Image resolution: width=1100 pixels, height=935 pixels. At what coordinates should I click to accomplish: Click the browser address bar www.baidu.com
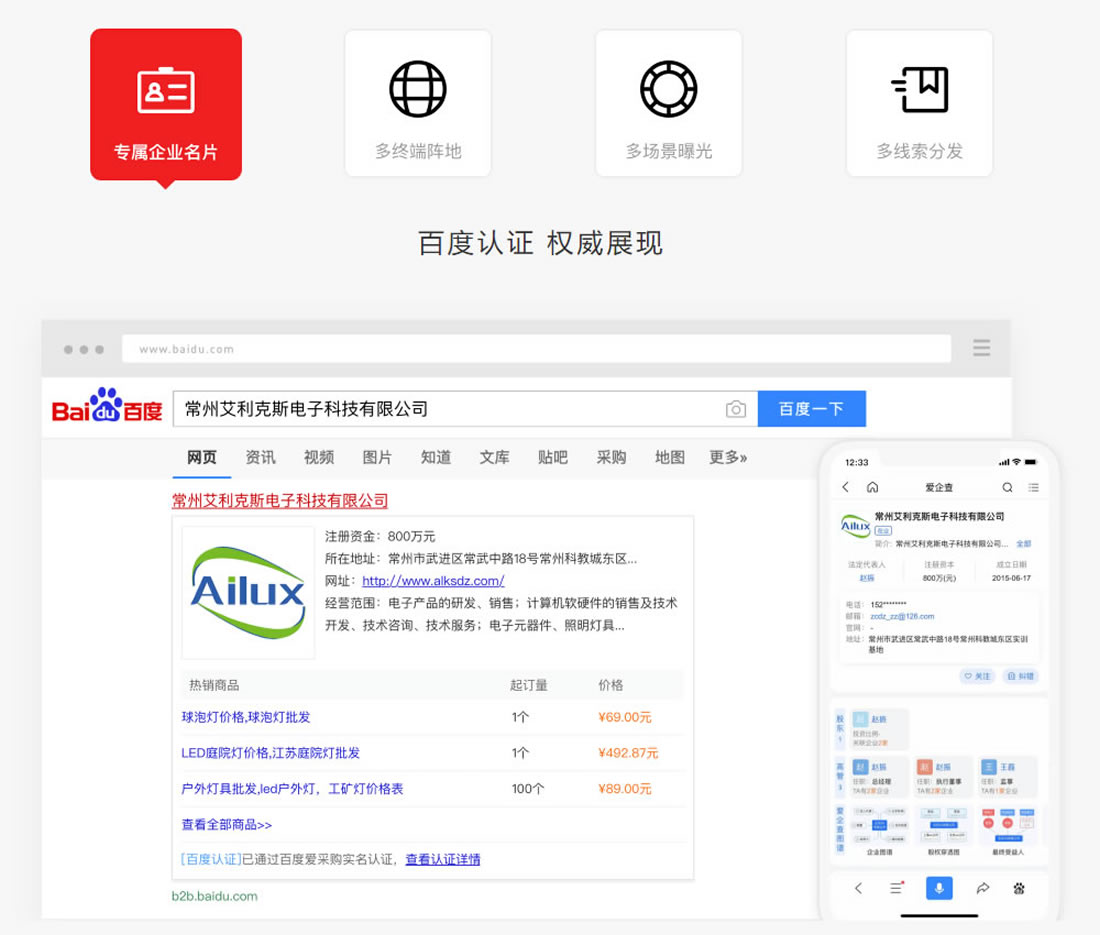point(537,349)
